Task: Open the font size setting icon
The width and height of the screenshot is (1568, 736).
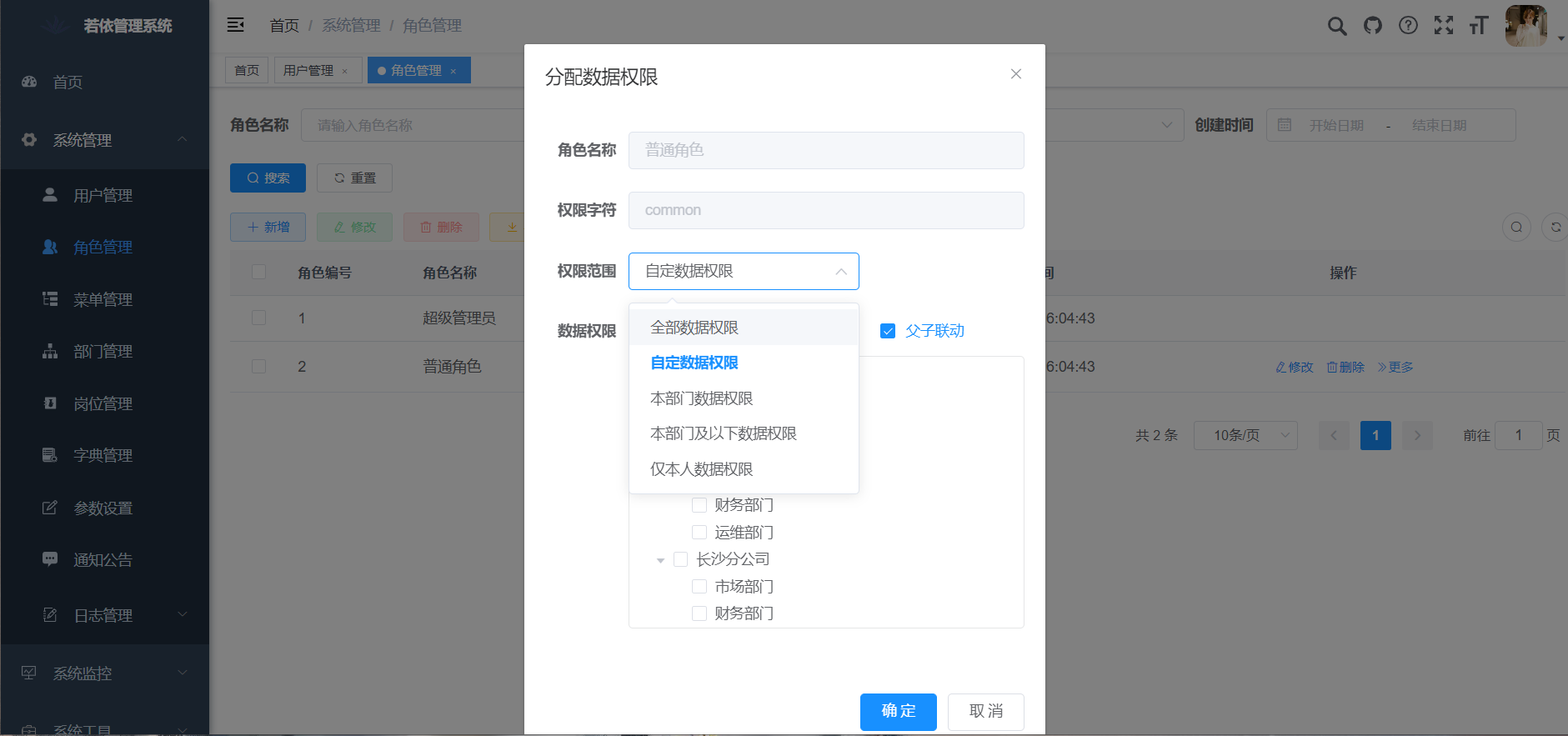Action: [x=1478, y=26]
